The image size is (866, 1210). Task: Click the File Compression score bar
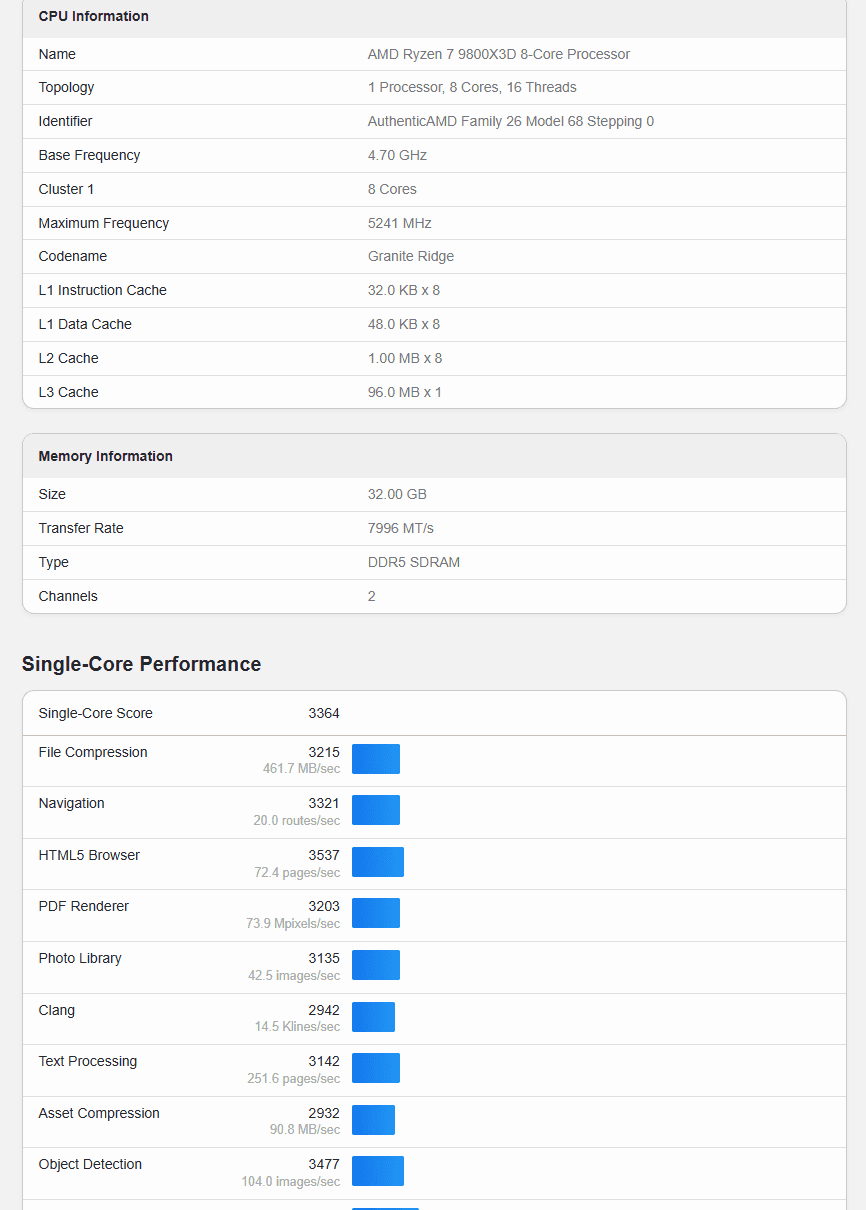click(376, 759)
